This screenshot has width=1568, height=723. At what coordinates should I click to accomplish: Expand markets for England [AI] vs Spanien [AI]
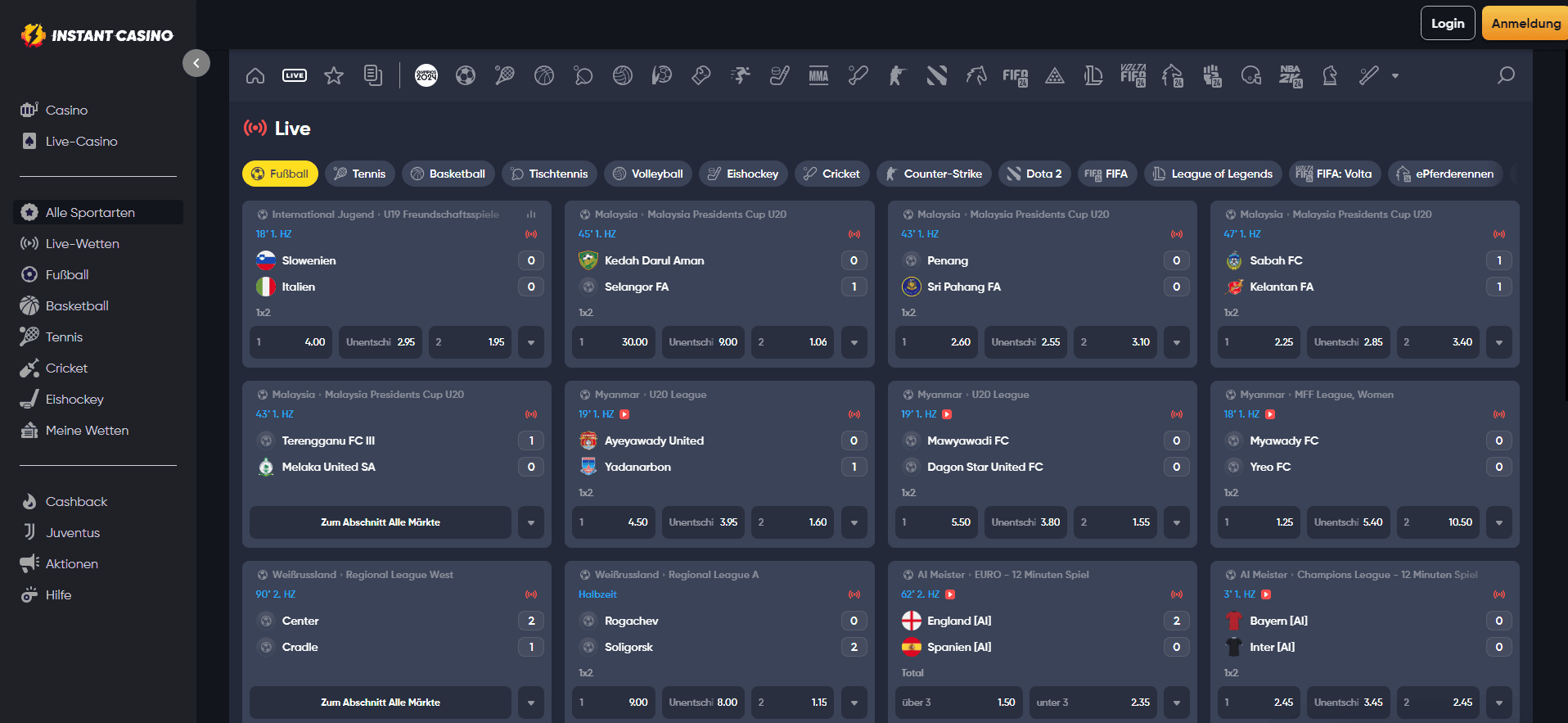point(1176,703)
